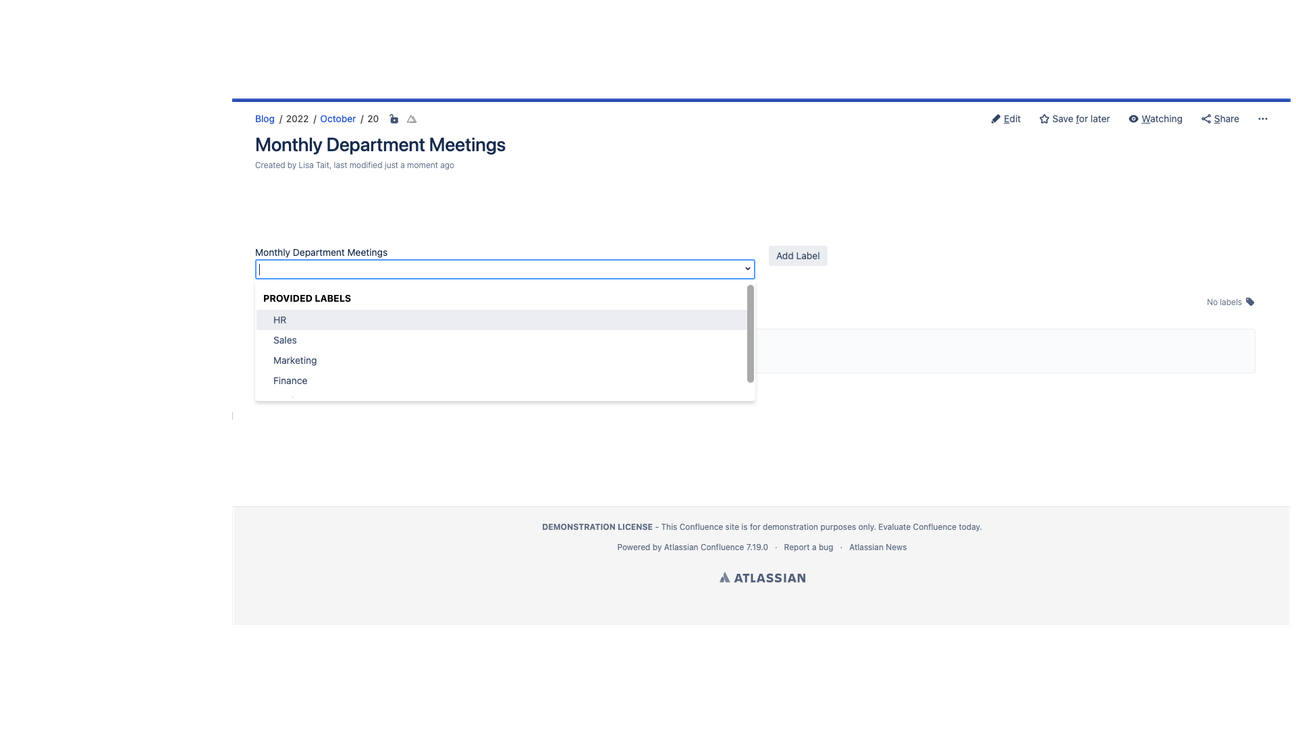Click the Atlassian logo in the footer
1296x729 pixels.
pos(762,577)
